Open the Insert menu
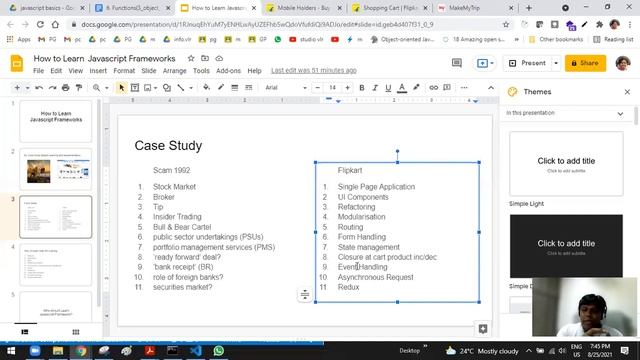This screenshot has width=640, height=360. [98, 71]
